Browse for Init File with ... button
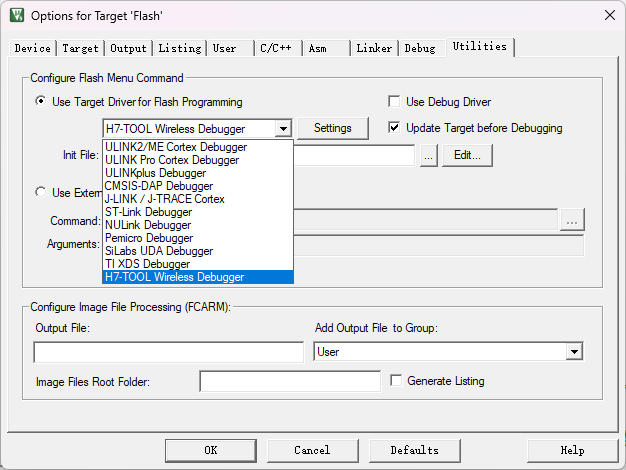 428,155
